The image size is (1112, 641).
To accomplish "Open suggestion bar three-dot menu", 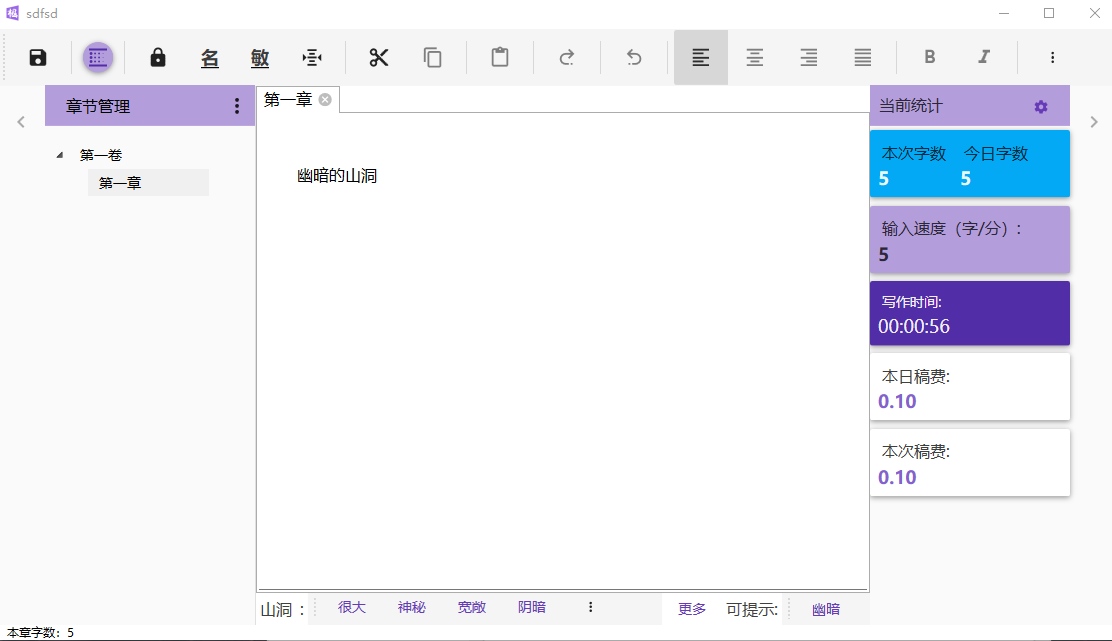I will 591,608.
